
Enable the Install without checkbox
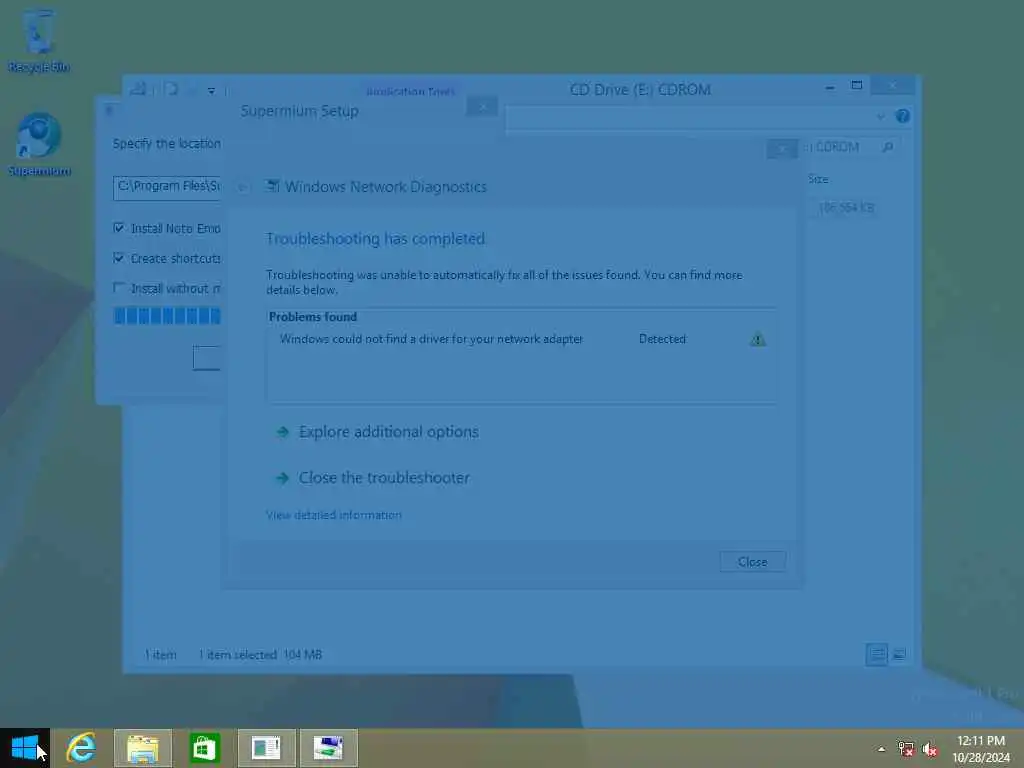coord(119,288)
